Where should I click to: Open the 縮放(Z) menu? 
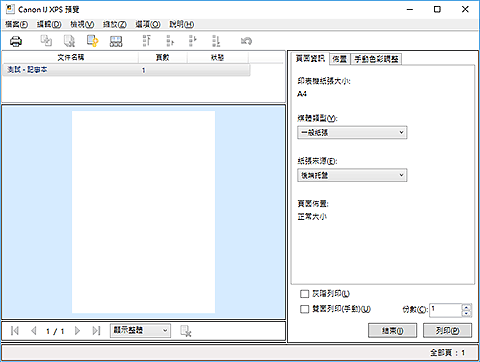(x=114, y=24)
